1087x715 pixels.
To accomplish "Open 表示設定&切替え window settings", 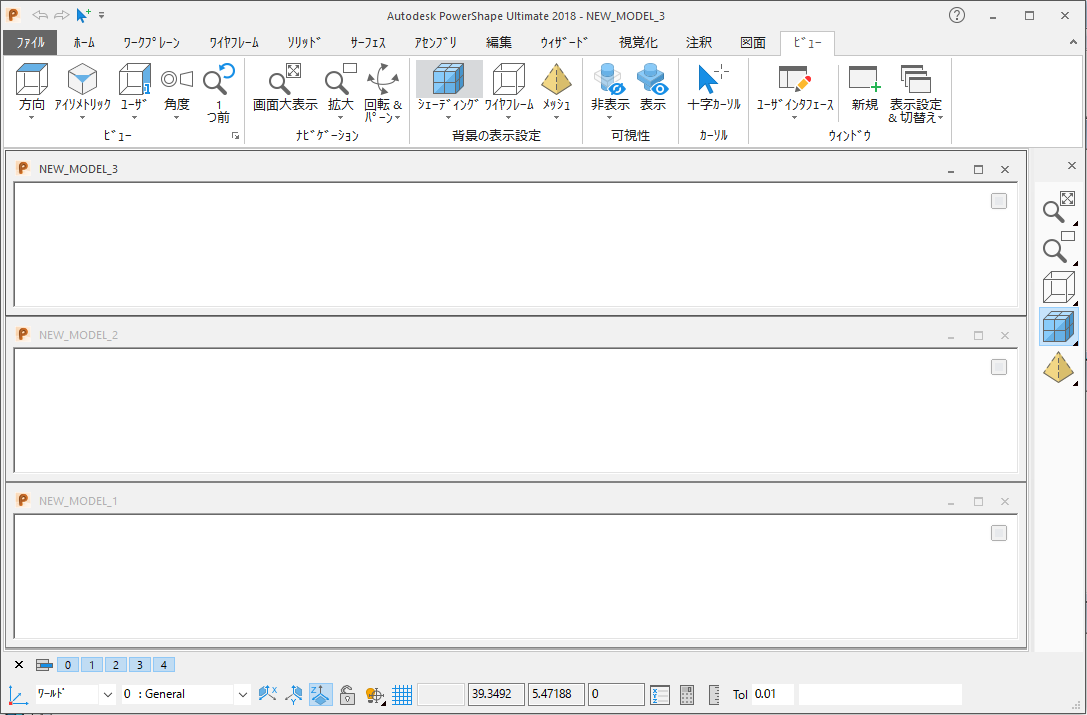I will (916, 79).
